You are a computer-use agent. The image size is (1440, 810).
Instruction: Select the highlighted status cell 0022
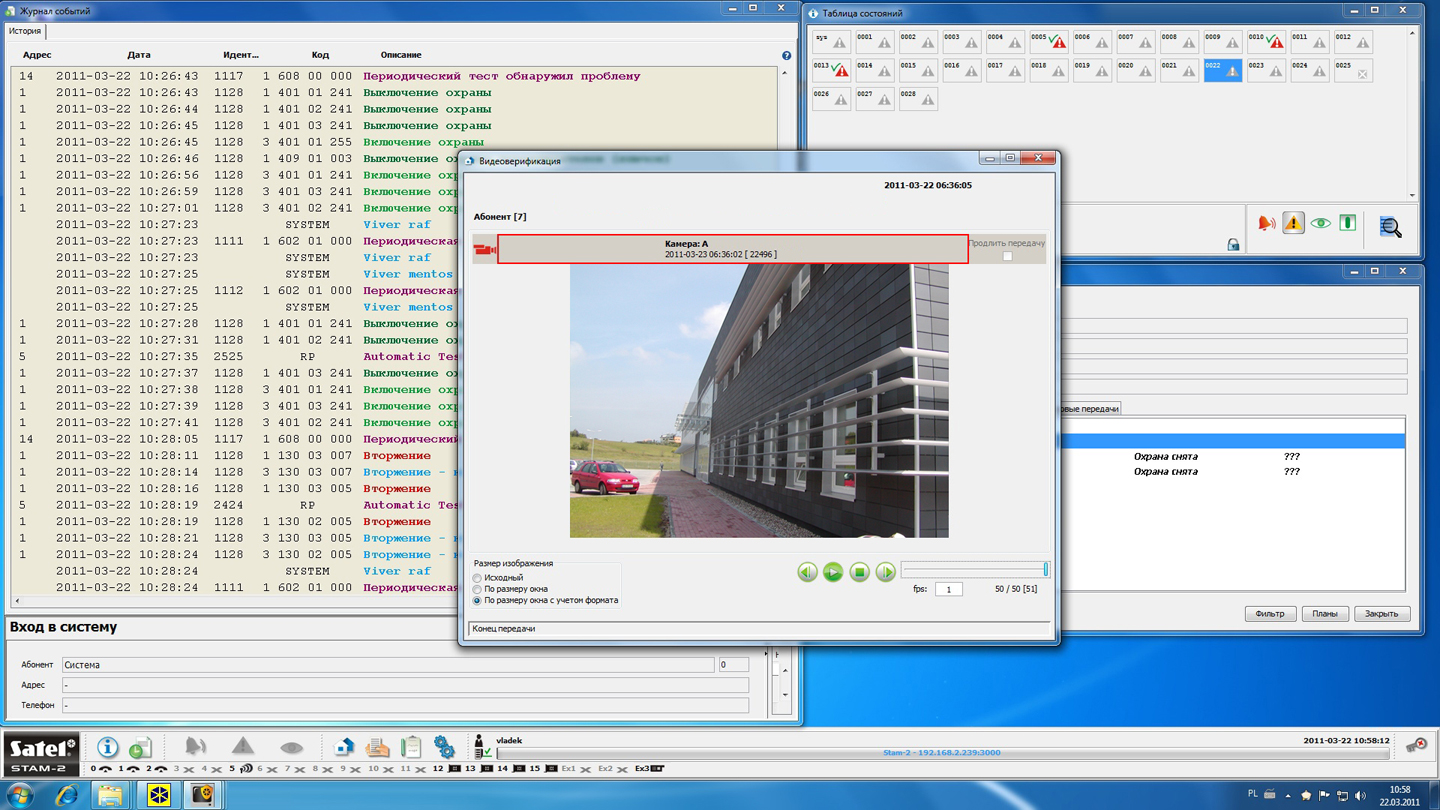[1222, 70]
